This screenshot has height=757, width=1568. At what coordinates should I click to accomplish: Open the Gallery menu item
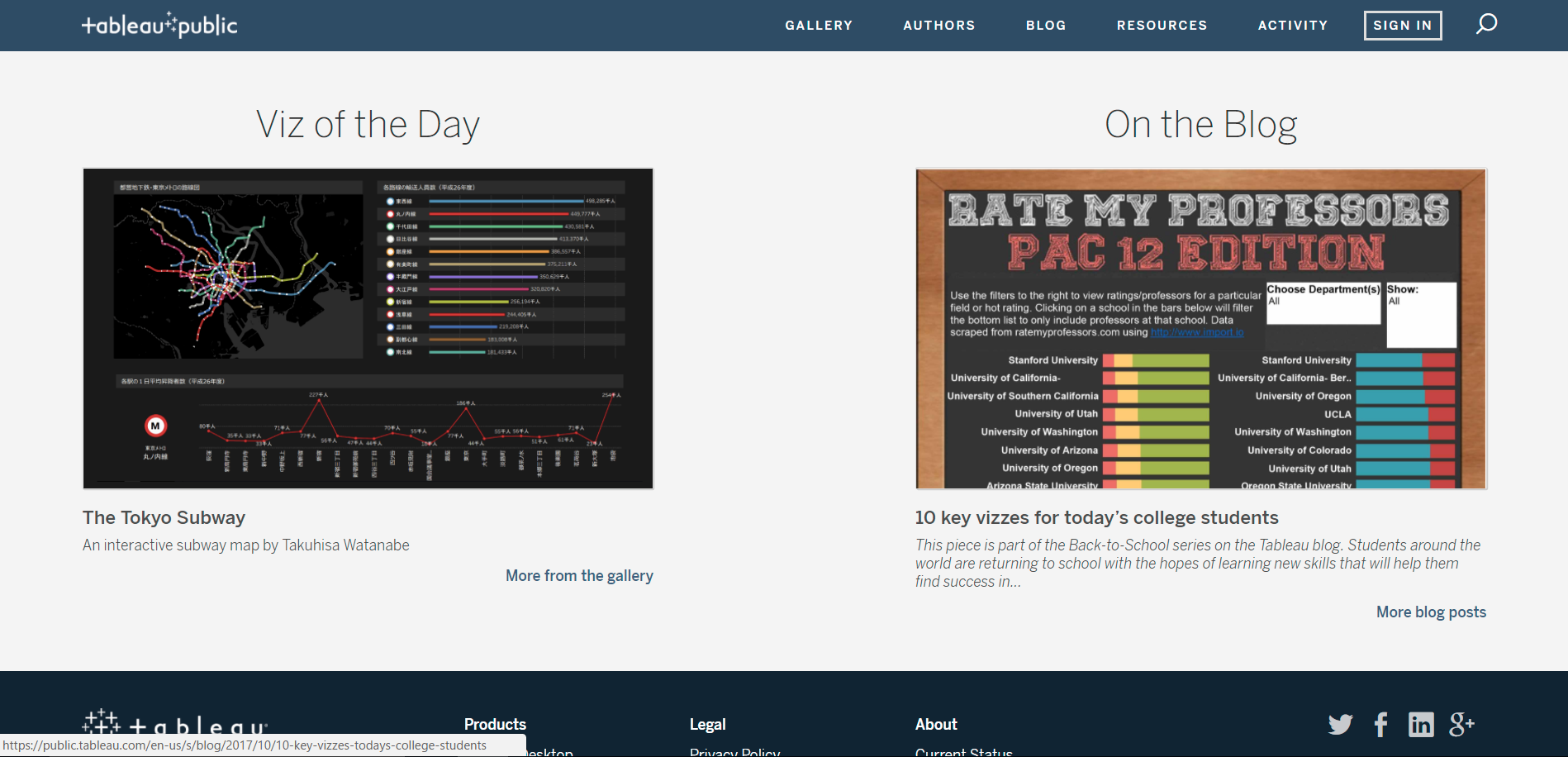[x=819, y=26]
